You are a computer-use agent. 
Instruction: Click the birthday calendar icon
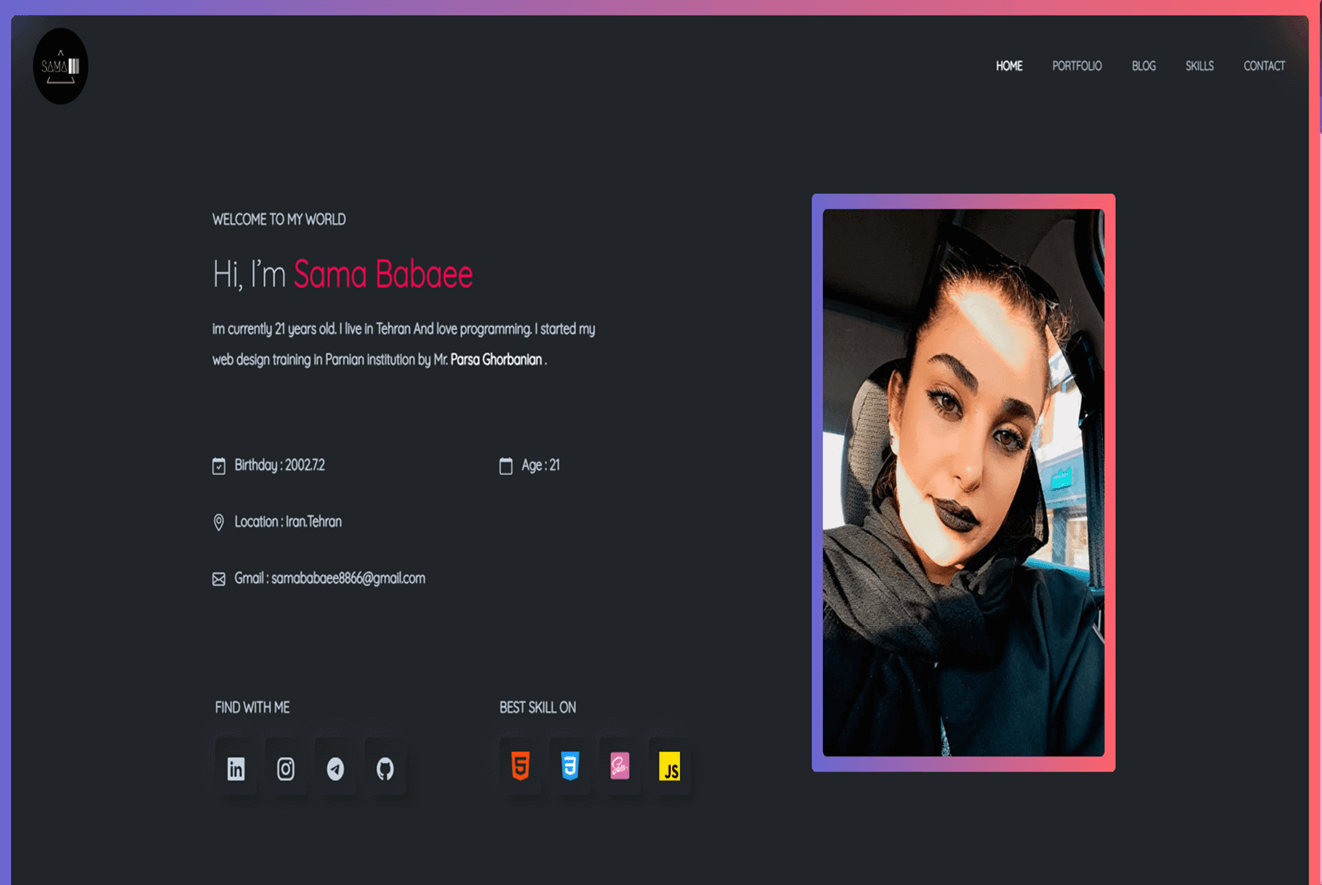click(x=219, y=466)
